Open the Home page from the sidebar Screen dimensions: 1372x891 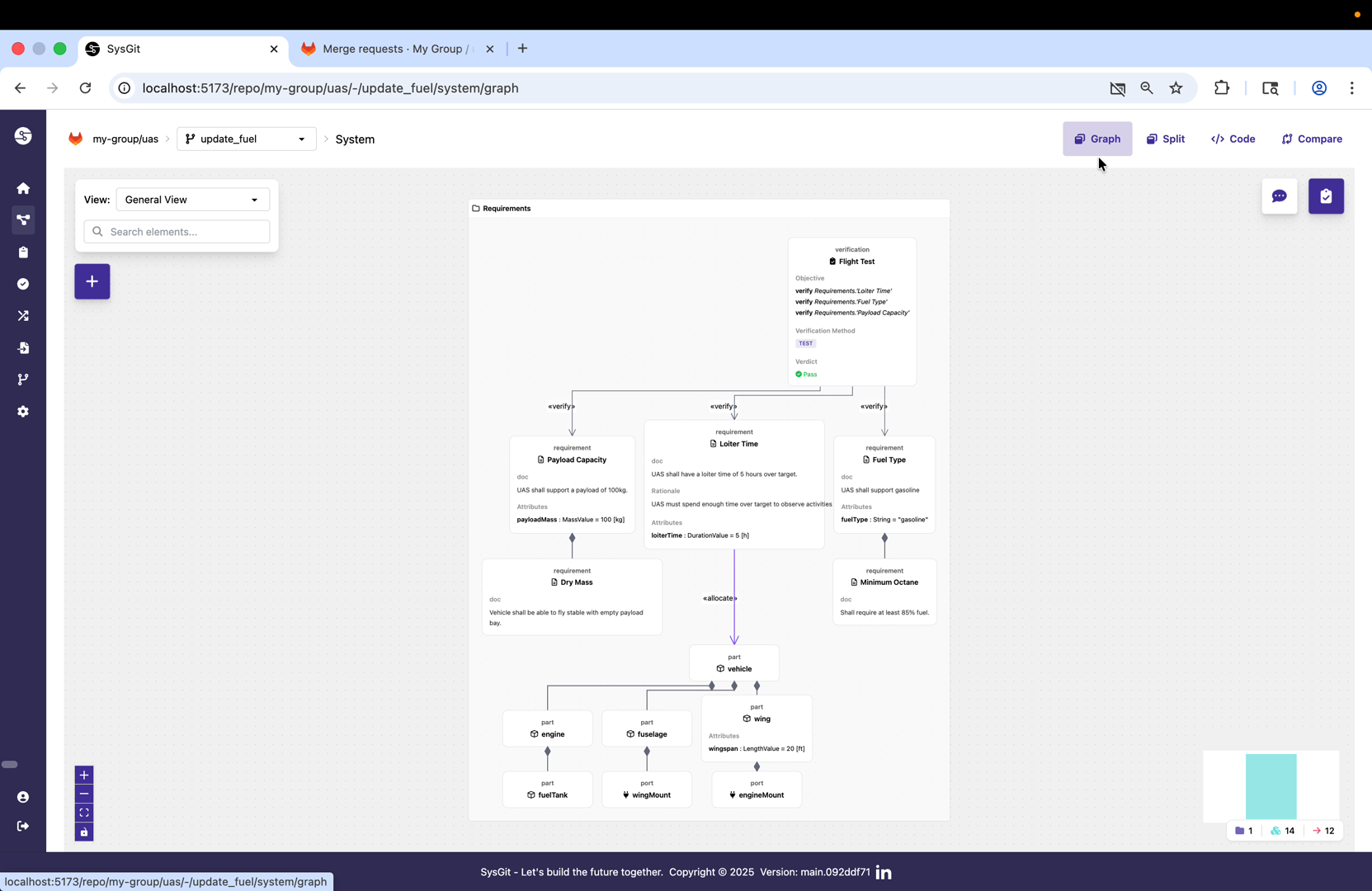23,188
